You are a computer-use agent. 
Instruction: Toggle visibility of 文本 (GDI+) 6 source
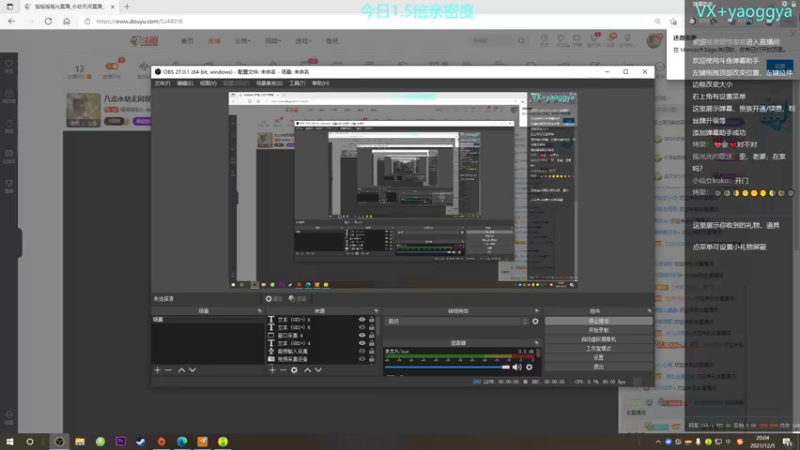click(362, 319)
